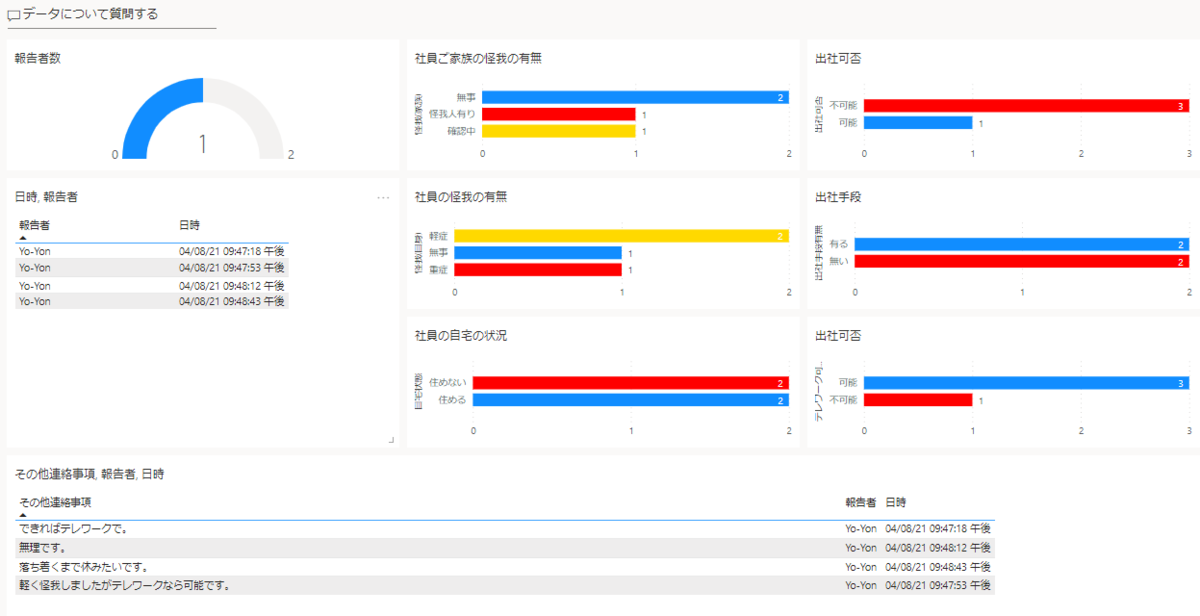Click the 社員の自宅の状況 chart title
The height and width of the screenshot is (616, 1200).
pyautogui.click(x=461, y=335)
